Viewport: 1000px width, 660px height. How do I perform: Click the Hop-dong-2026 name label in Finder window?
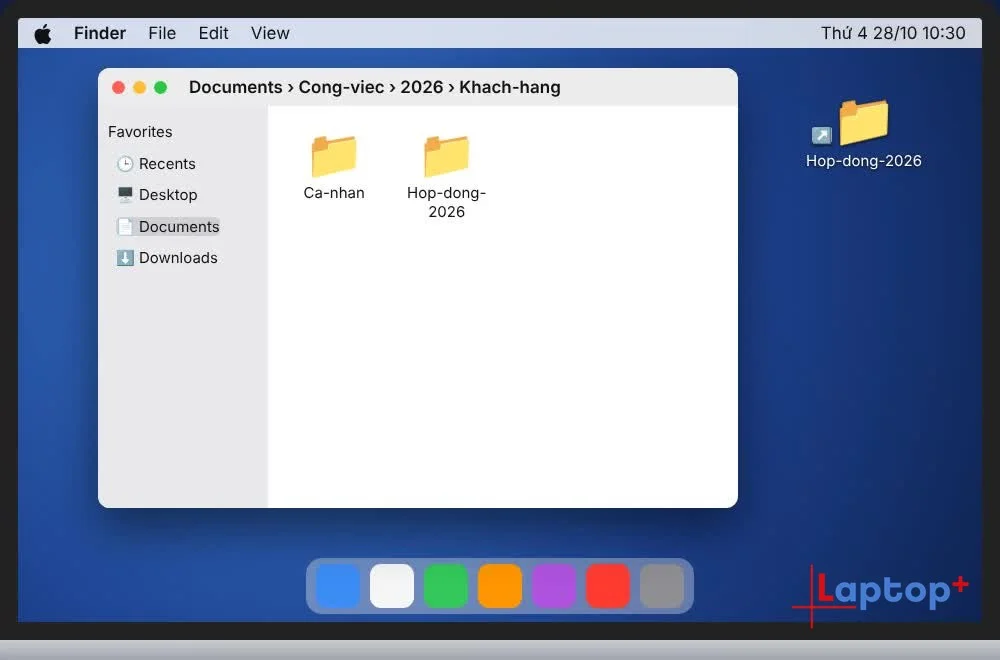click(446, 202)
